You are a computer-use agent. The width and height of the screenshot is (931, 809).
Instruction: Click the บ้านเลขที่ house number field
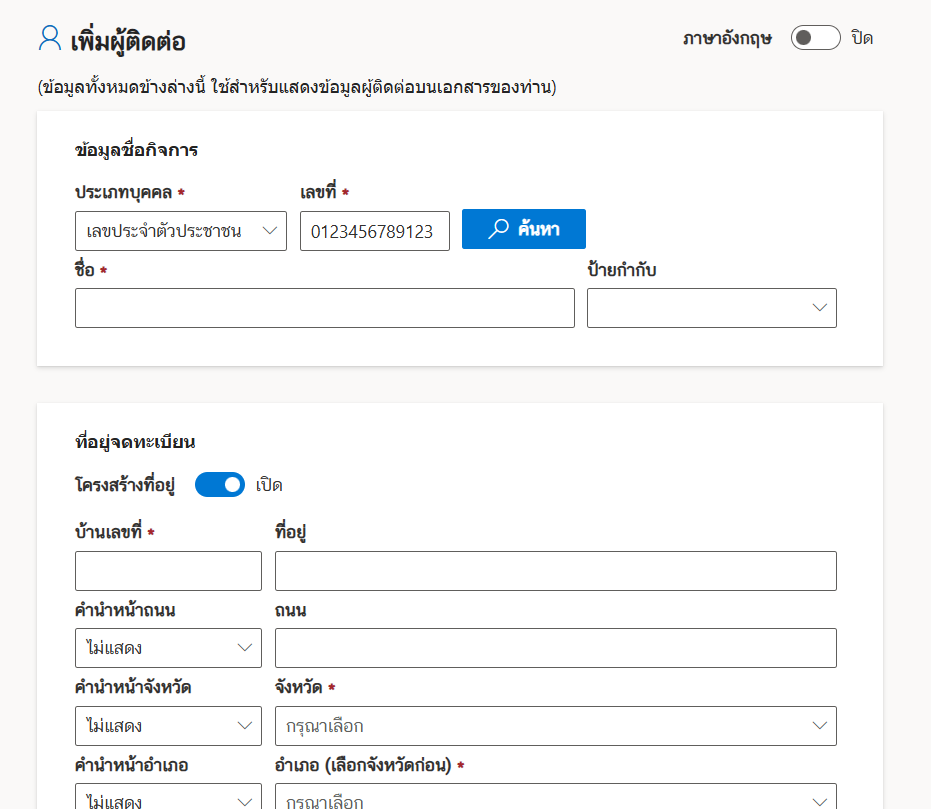[x=168, y=571]
